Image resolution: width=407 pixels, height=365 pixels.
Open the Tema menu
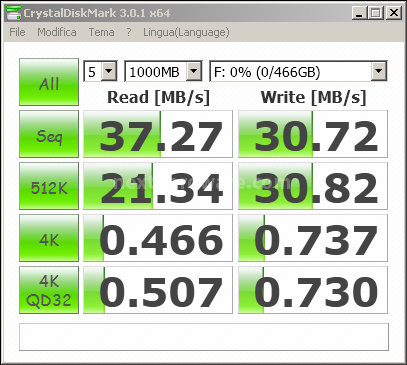(101, 32)
